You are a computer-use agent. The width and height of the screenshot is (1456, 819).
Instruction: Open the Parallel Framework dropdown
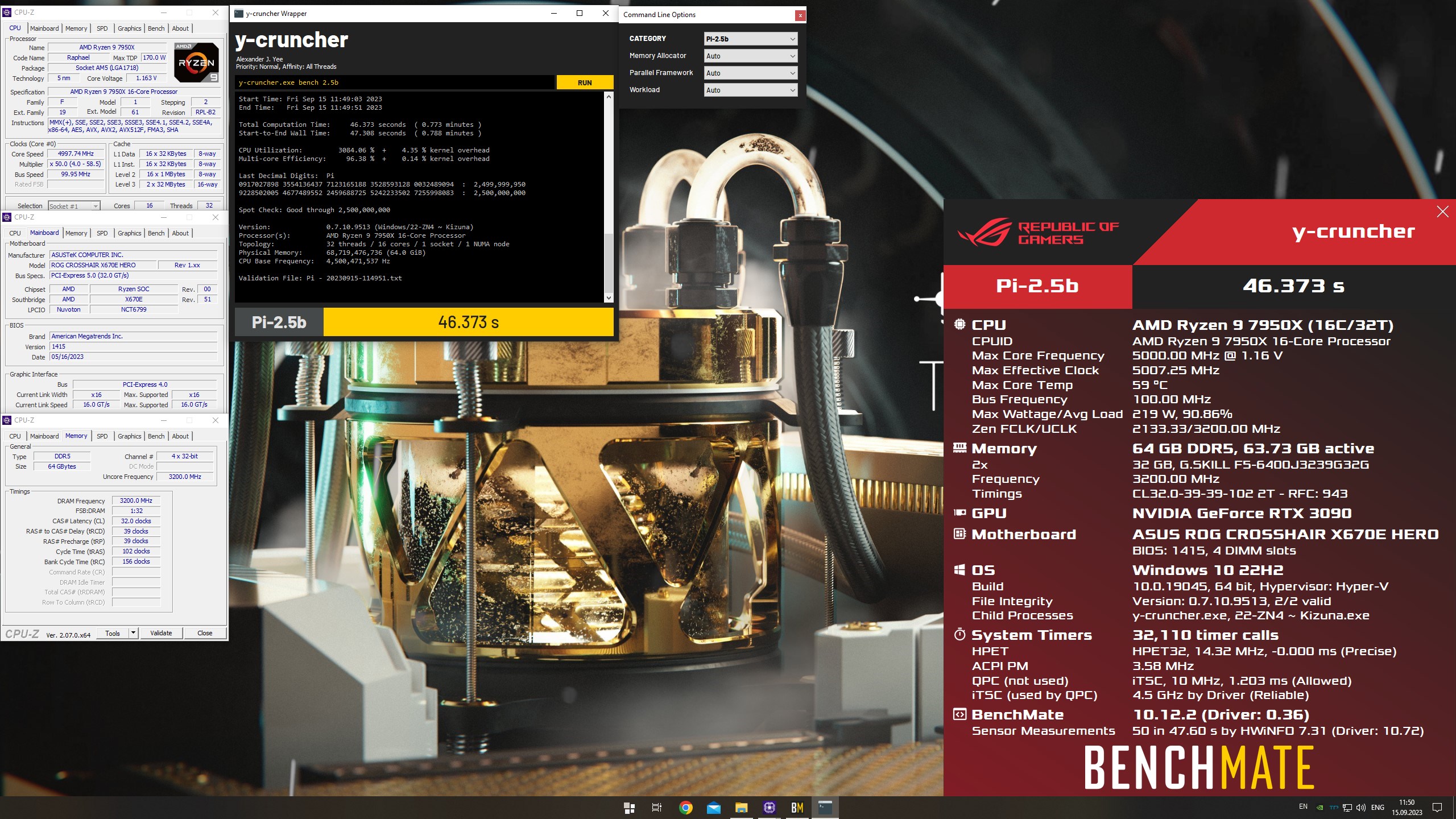(750, 73)
